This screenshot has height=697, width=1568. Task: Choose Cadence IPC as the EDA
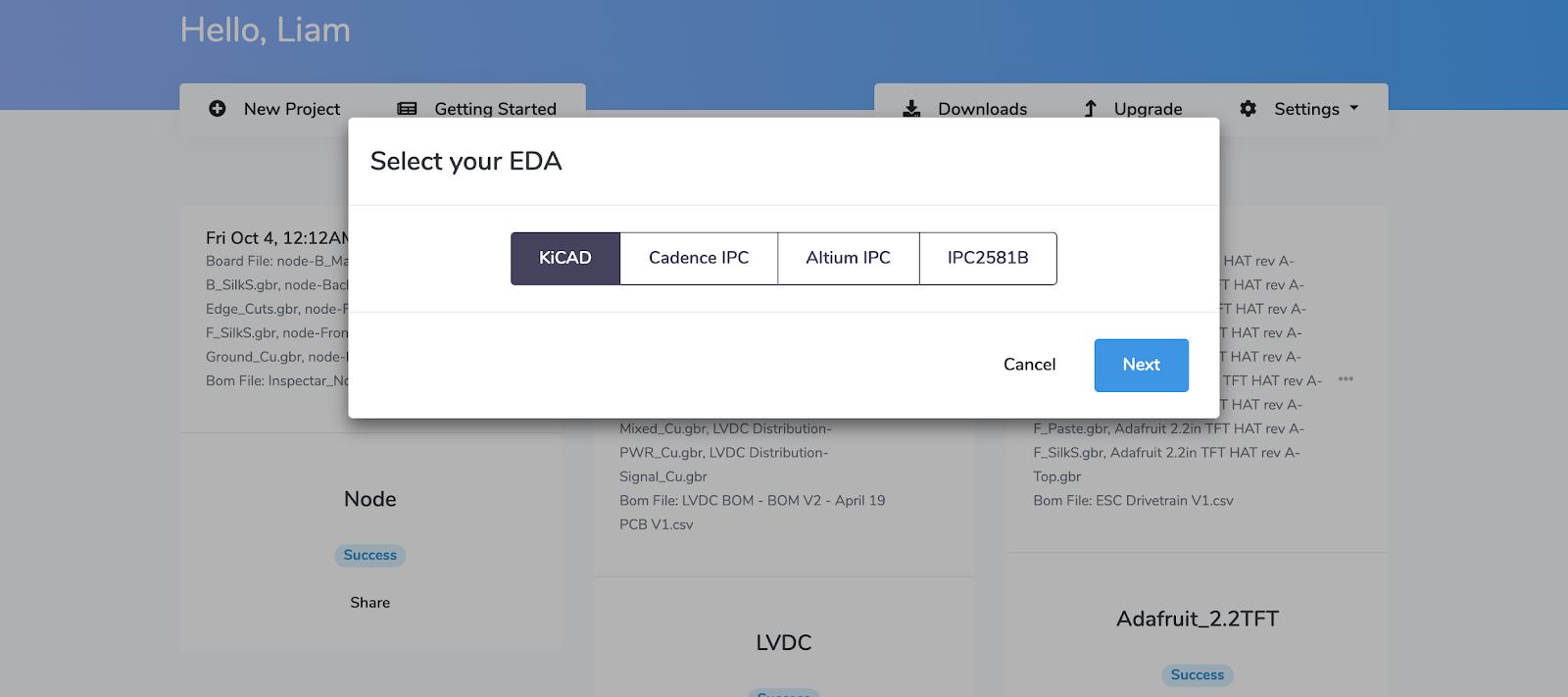pyautogui.click(x=699, y=259)
